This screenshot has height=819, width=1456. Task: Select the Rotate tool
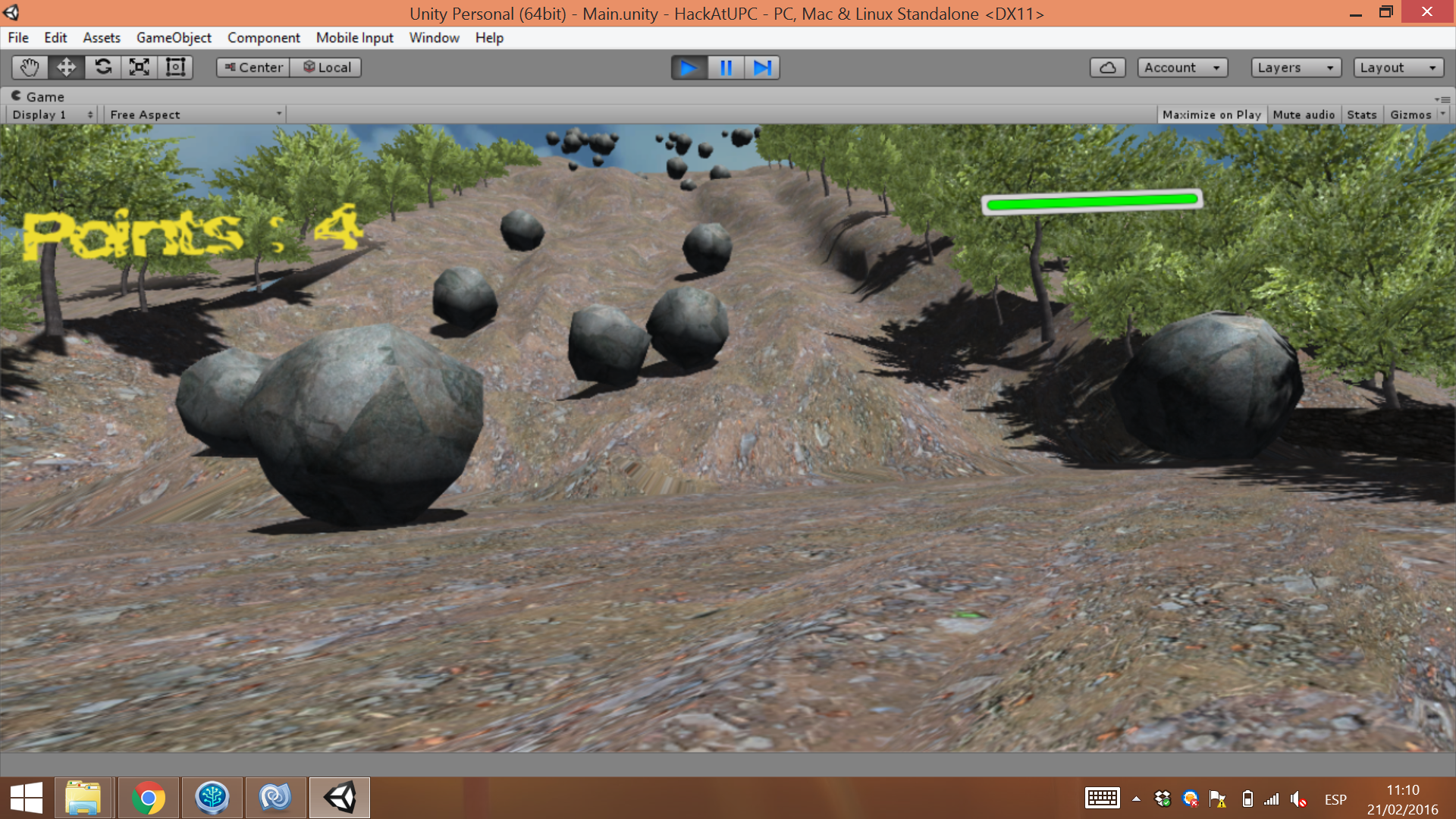coord(103,67)
